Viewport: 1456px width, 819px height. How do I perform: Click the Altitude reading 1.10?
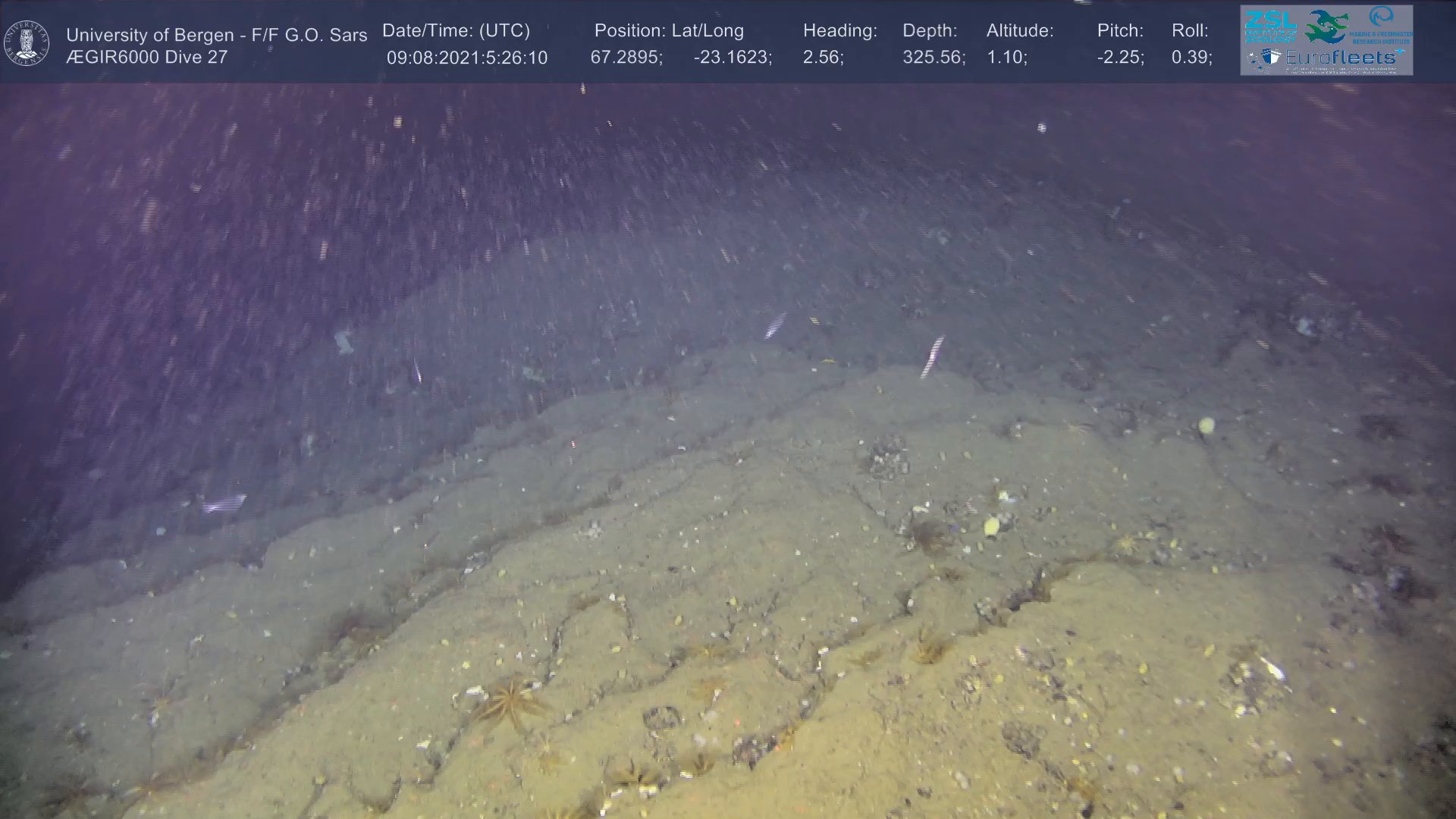click(1006, 58)
